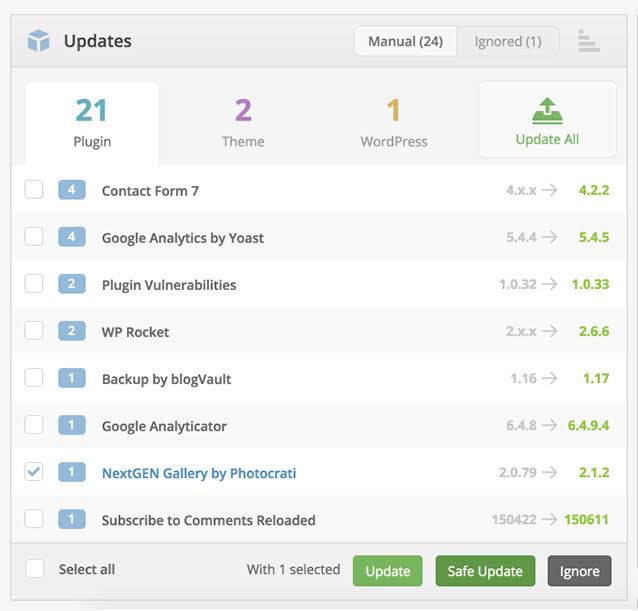Check the Contact Form 7 checkbox
Image resolution: width=638 pixels, height=611 pixels.
[34, 189]
